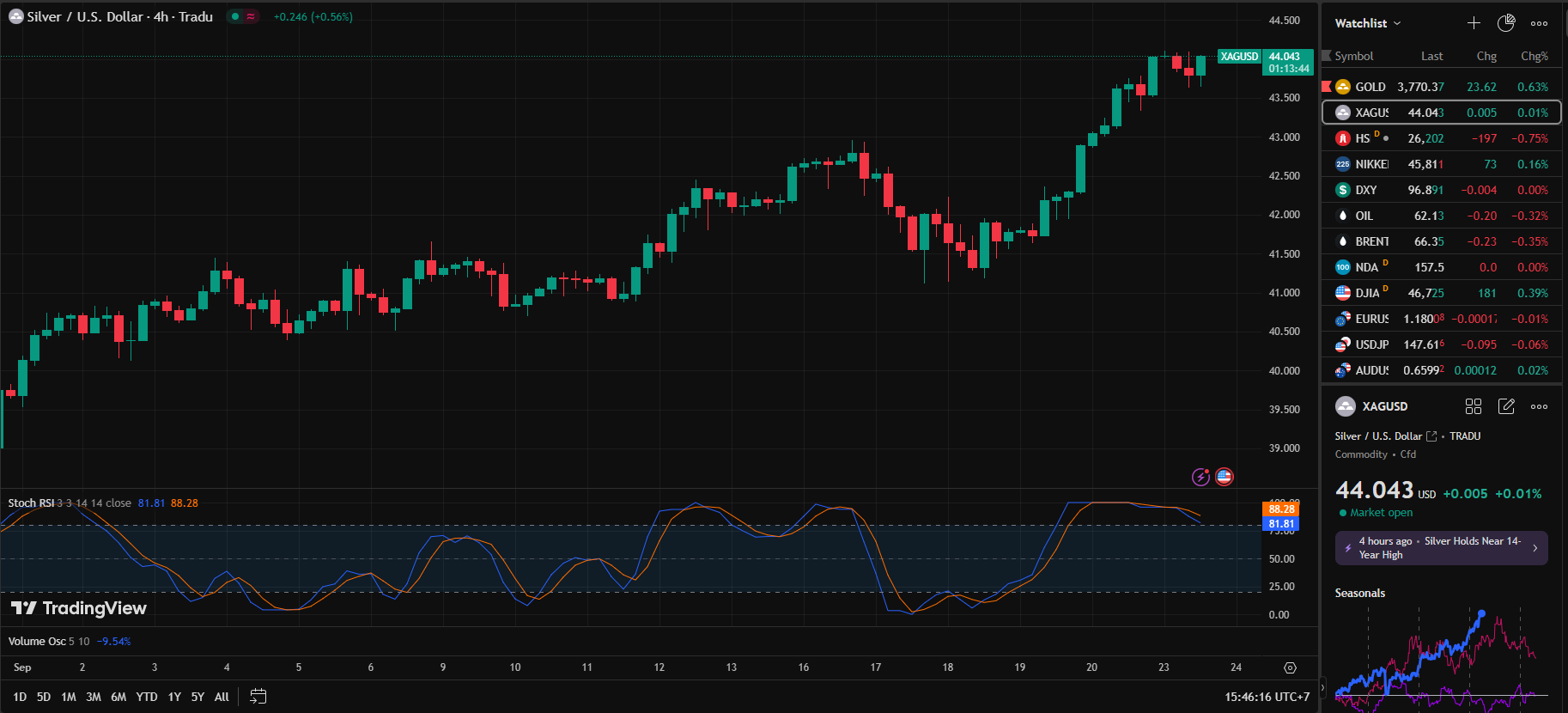1568x713 pixels.
Task: Click the US flag economic event icon
Action: (1225, 477)
